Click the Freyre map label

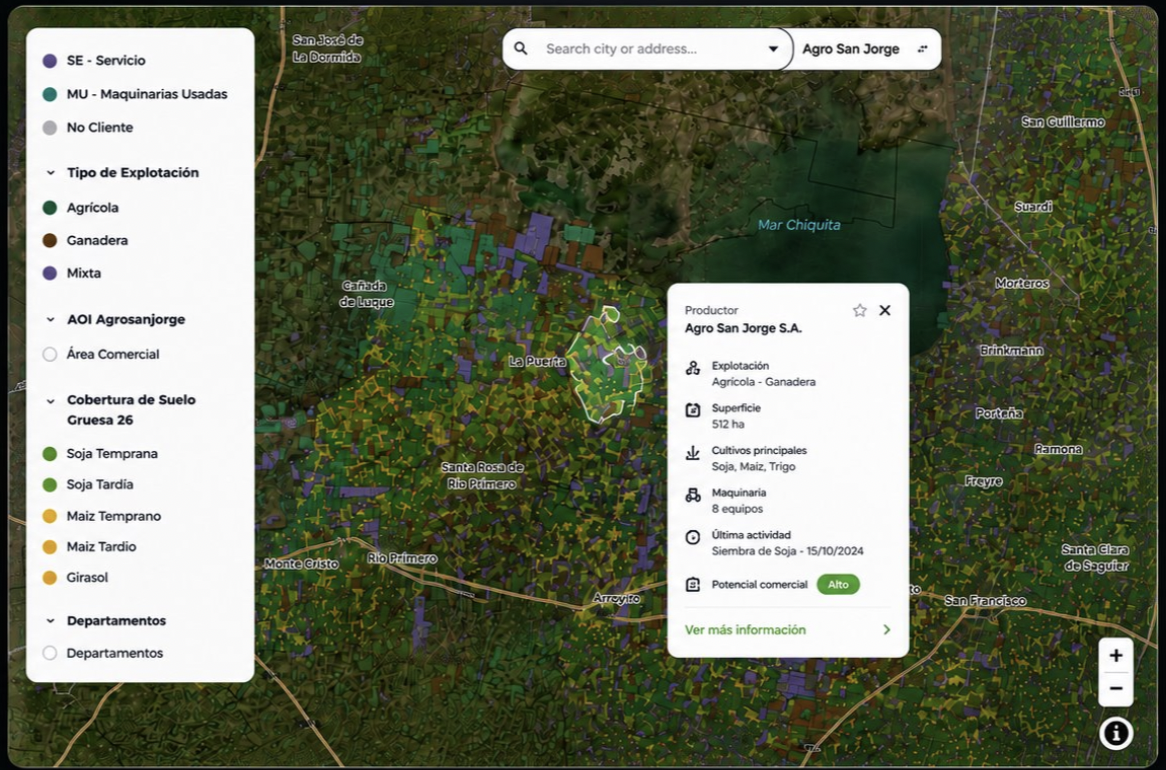pyautogui.click(x=984, y=481)
